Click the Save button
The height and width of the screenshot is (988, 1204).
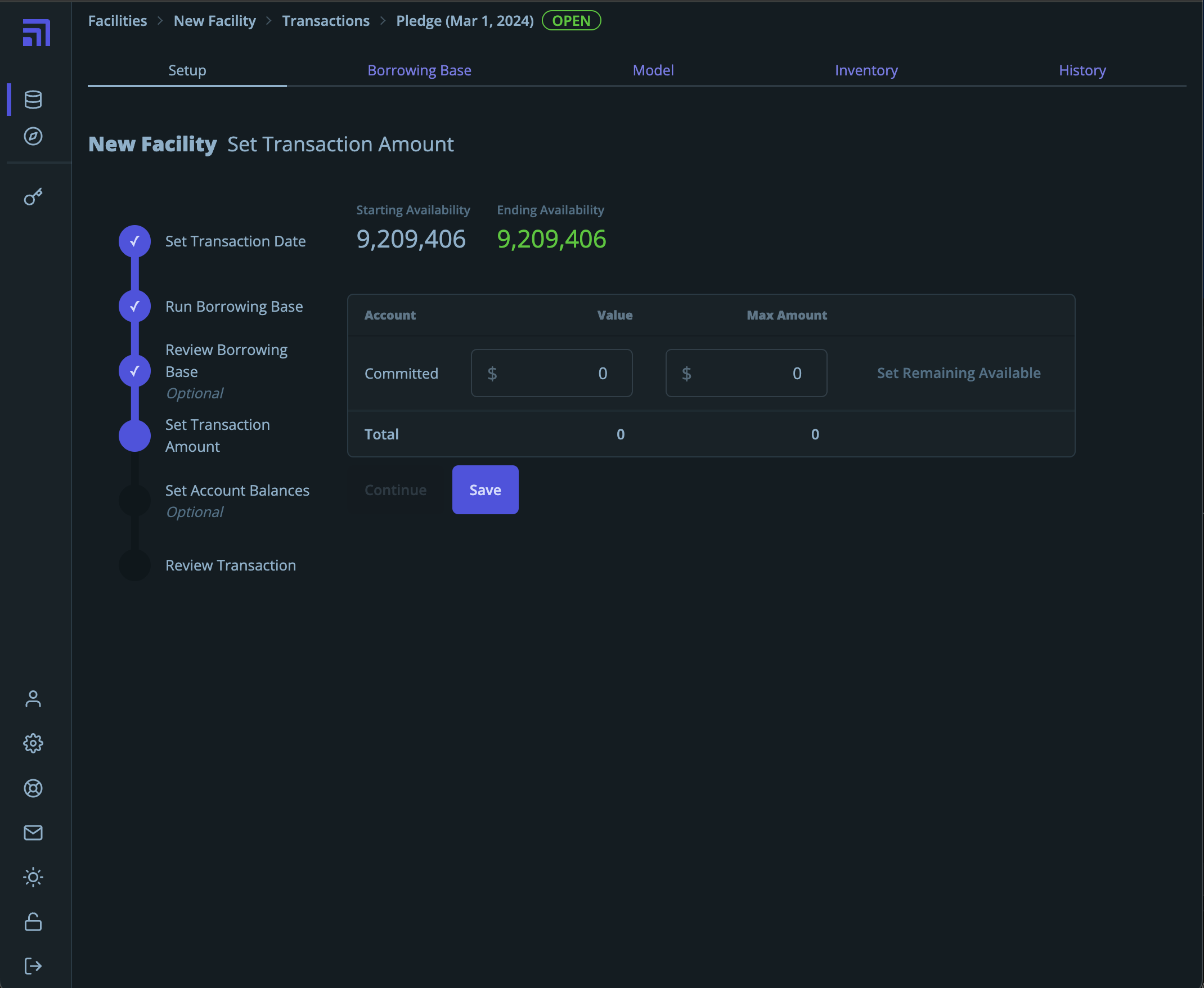(485, 490)
